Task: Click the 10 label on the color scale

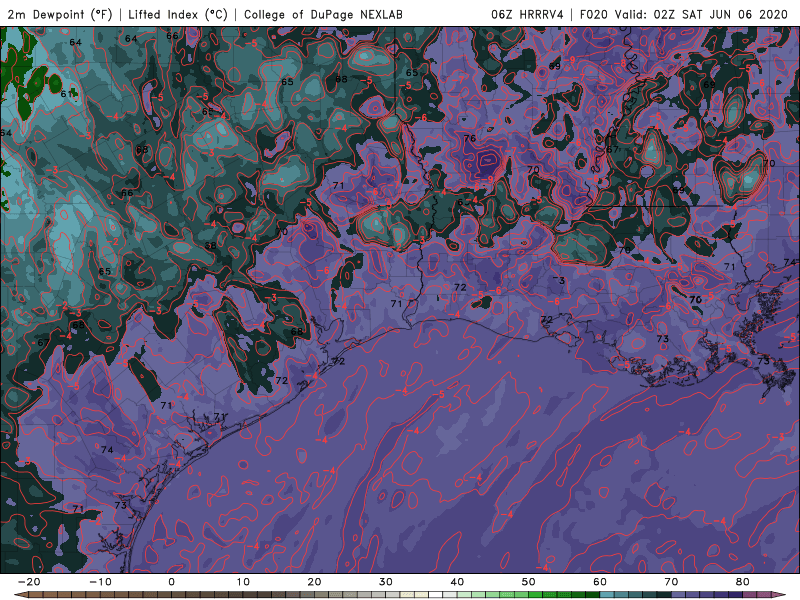Action: (x=243, y=582)
